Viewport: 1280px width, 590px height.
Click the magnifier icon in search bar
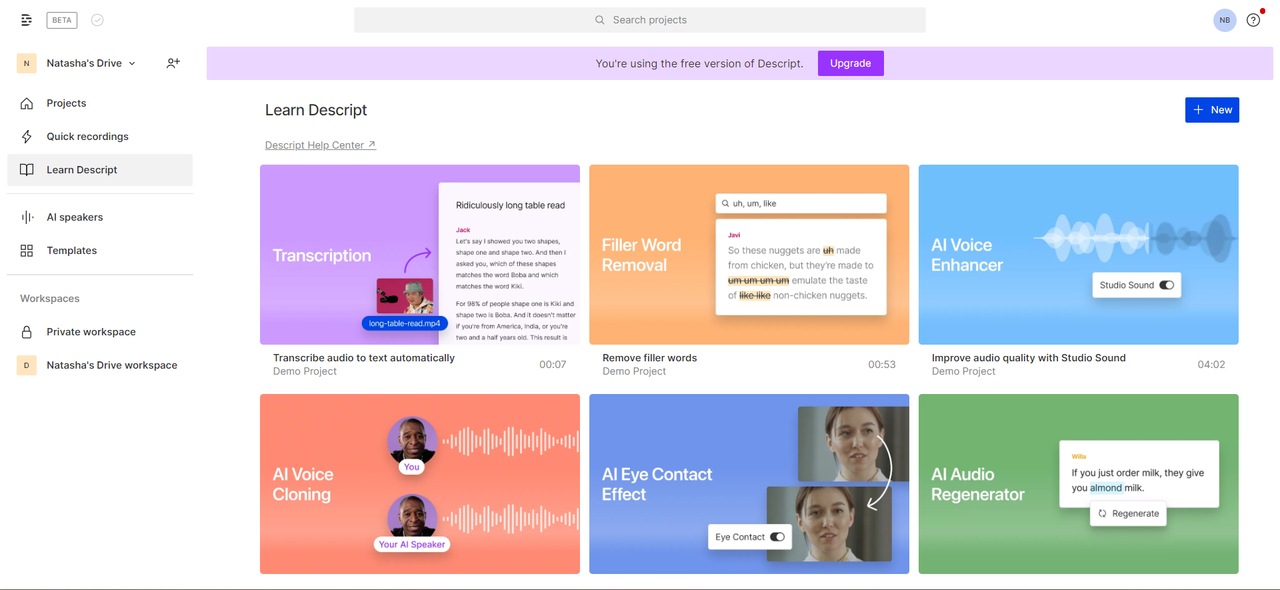(600, 20)
